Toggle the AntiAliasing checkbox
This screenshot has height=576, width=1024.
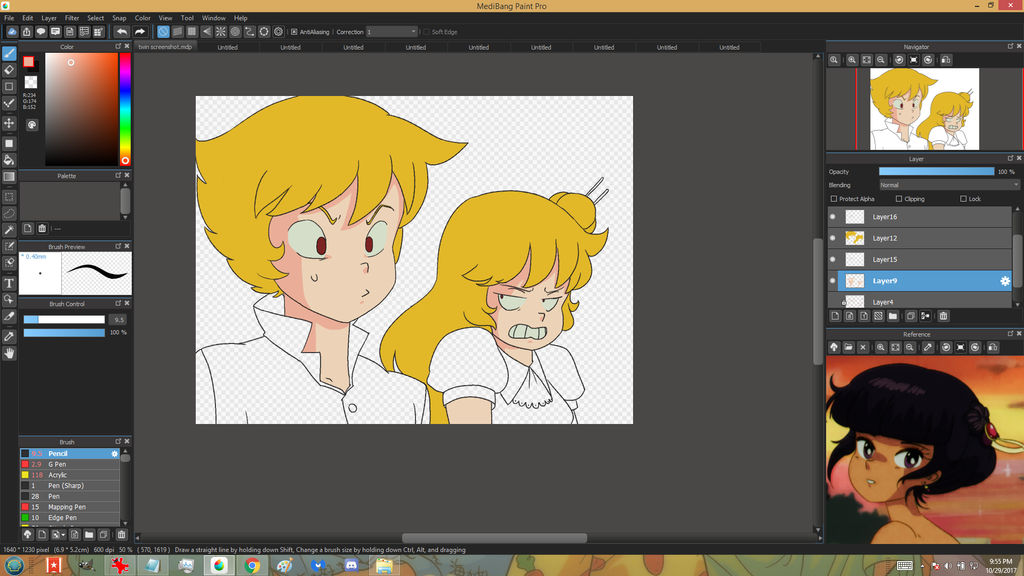pyautogui.click(x=294, y=32)
